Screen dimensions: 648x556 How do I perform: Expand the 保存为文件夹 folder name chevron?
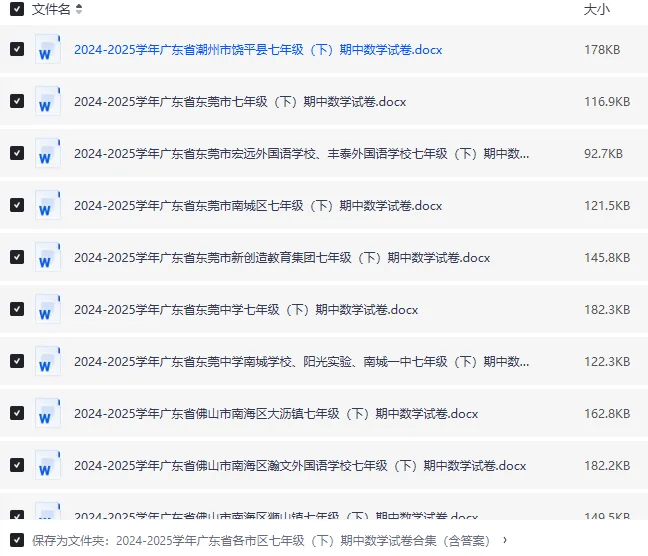click(505, 540)
